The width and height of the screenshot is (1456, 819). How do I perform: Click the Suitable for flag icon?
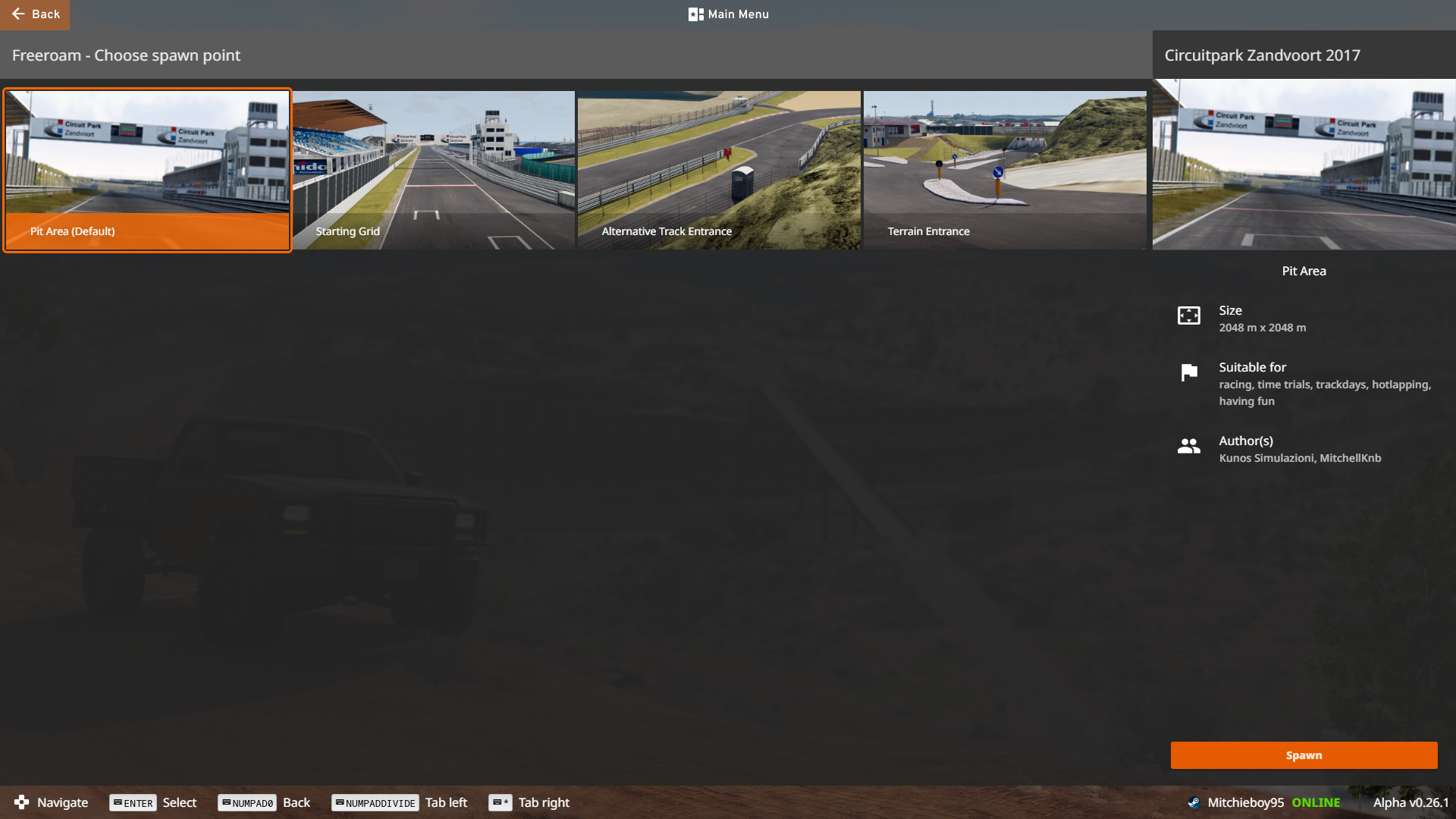[x=1189, y=372]
